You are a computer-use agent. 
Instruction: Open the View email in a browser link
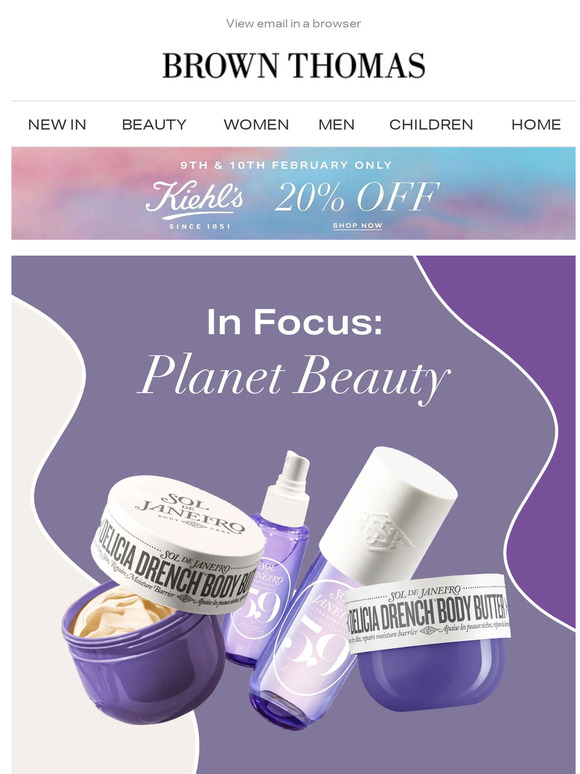pos(293,23)
